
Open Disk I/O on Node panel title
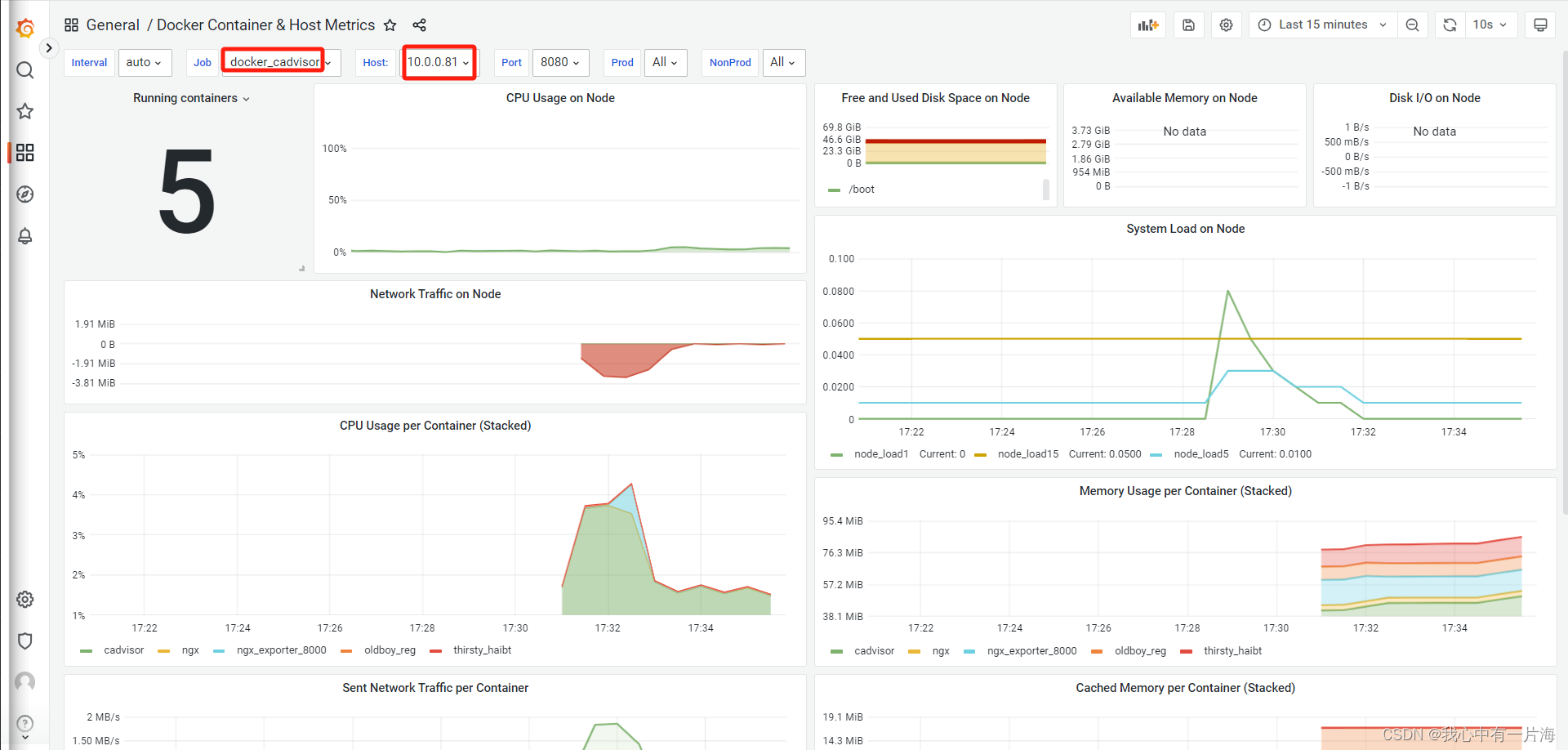tap(1434, 98)
